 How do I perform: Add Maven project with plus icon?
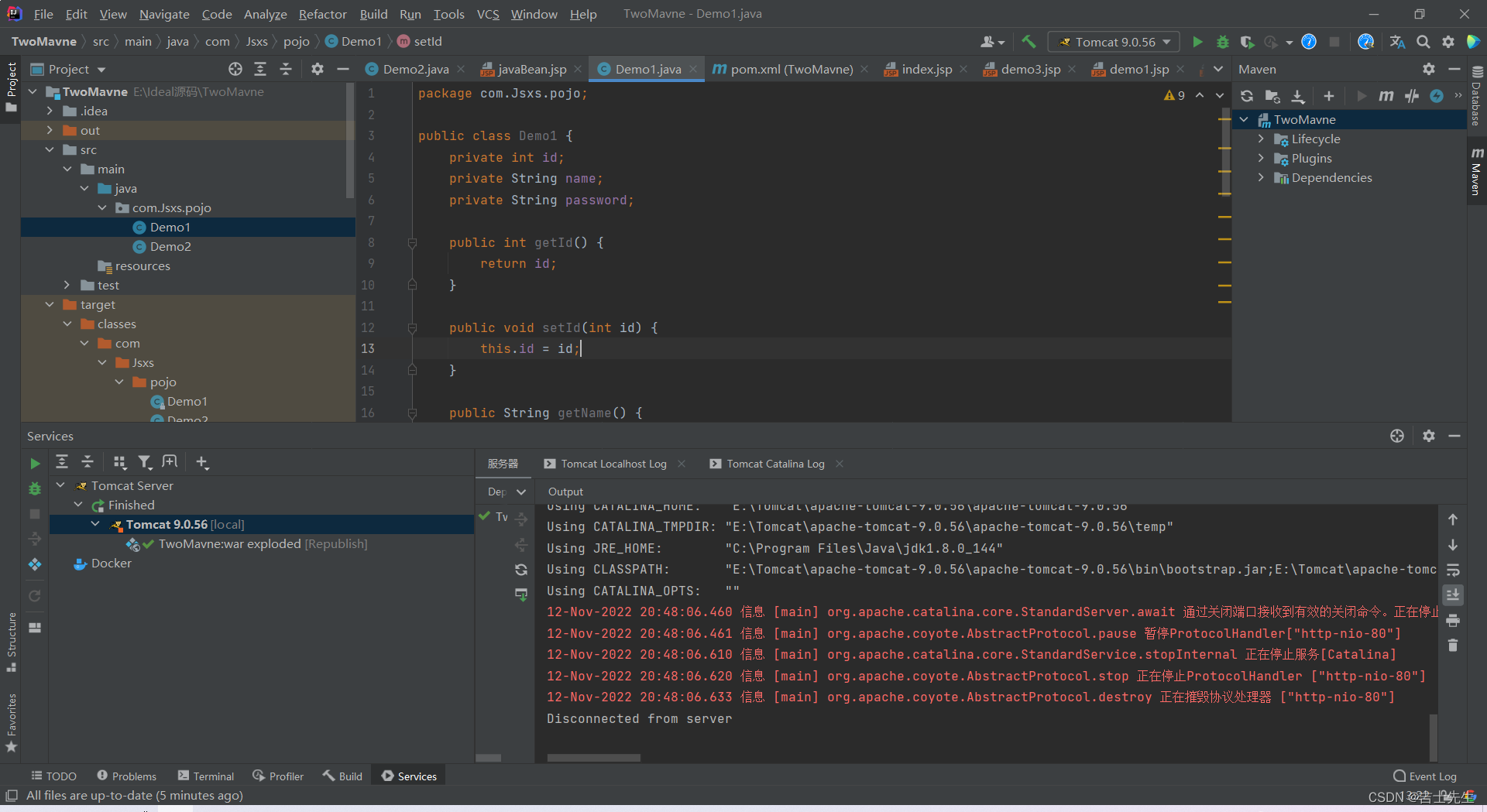click(1329, 96)
